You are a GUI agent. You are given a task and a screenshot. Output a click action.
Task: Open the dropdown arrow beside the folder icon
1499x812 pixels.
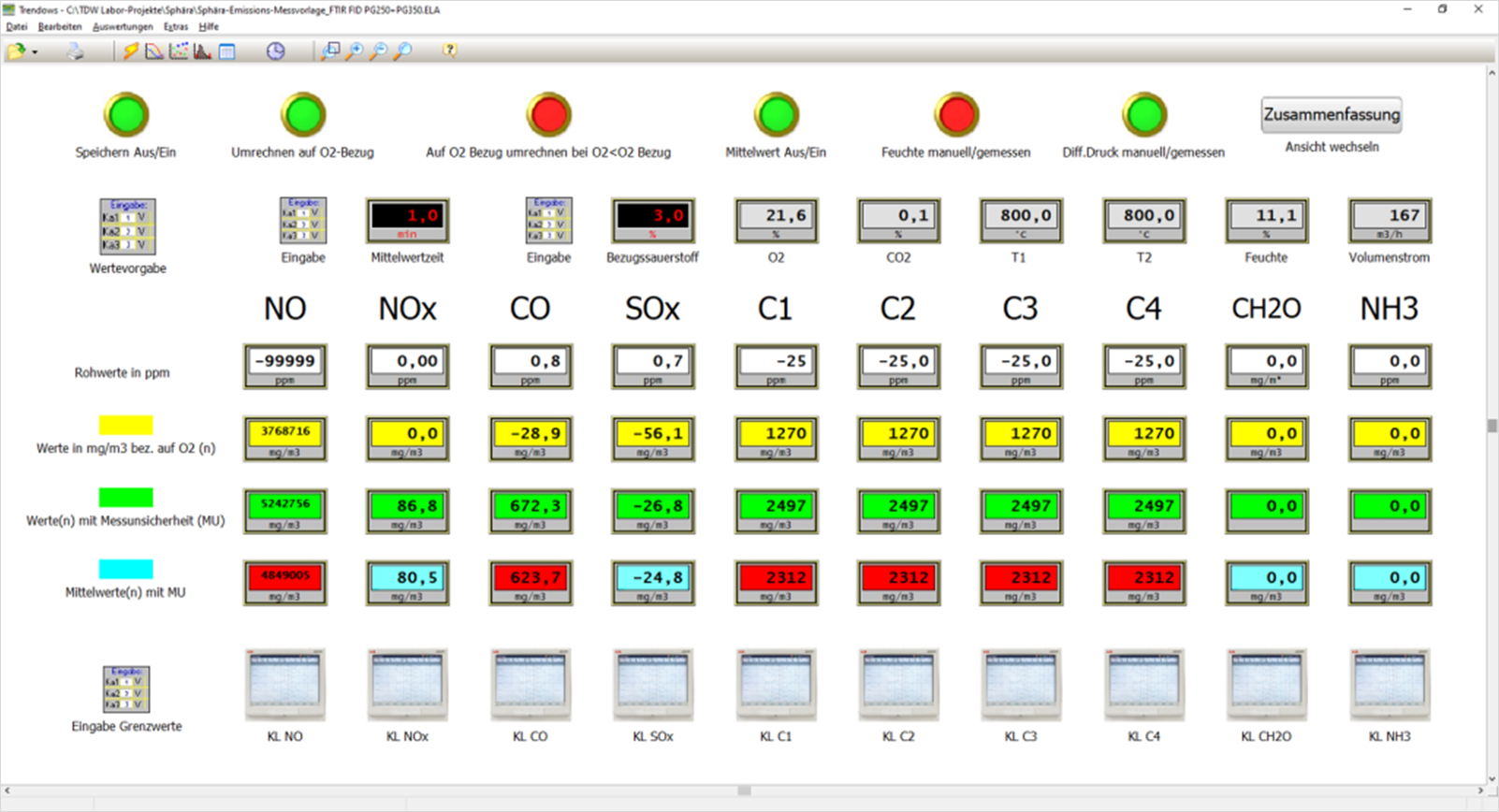coord(35,52)
